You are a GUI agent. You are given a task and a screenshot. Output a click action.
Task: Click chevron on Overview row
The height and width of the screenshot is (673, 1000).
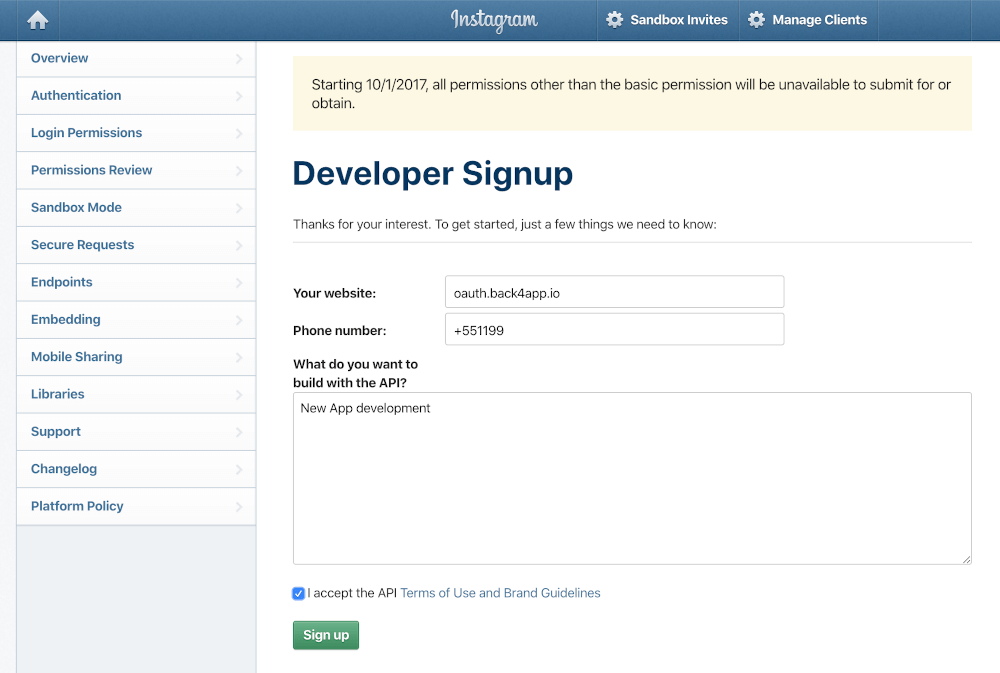point(239,59)
